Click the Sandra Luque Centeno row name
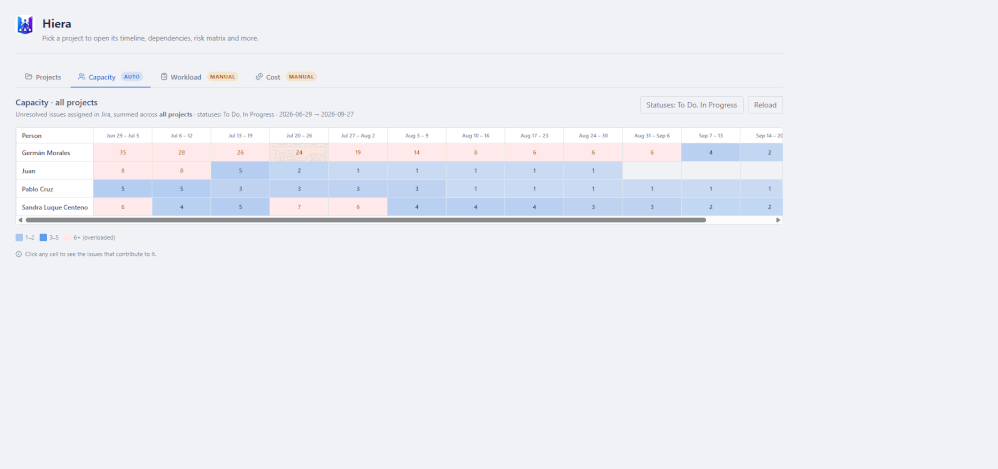The image size is (998, 469). [55, 207]
